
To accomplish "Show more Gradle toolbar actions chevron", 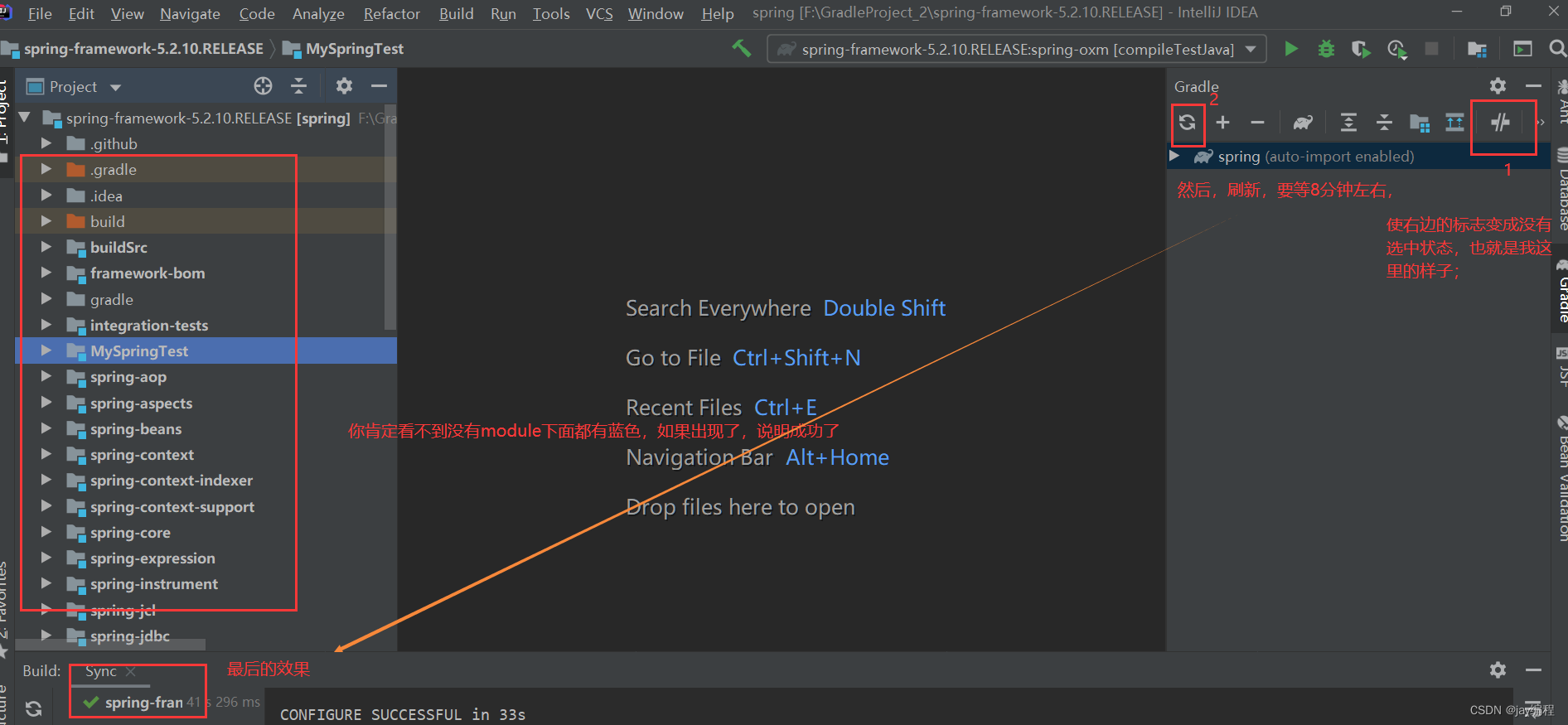I will point(1540,123).
